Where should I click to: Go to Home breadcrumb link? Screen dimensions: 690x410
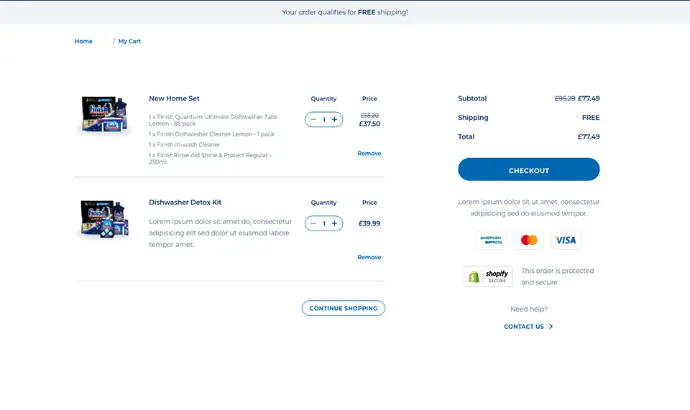click(83, 41)
